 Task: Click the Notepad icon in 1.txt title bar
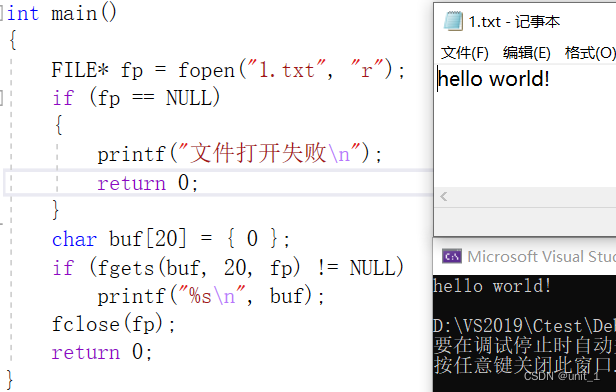[x=453, y=21]
